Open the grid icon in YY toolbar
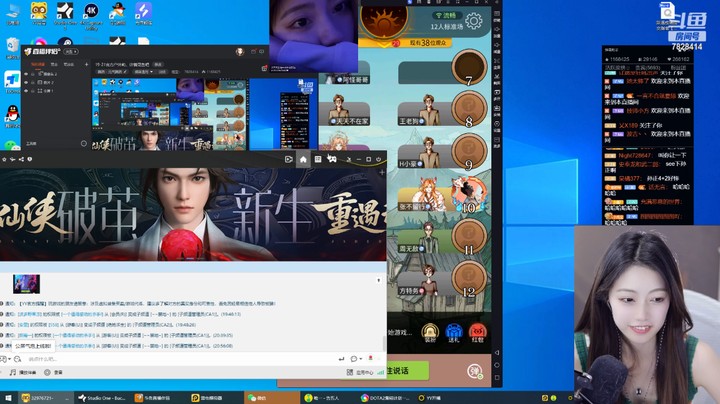720x404 pixels. point(318,159)
